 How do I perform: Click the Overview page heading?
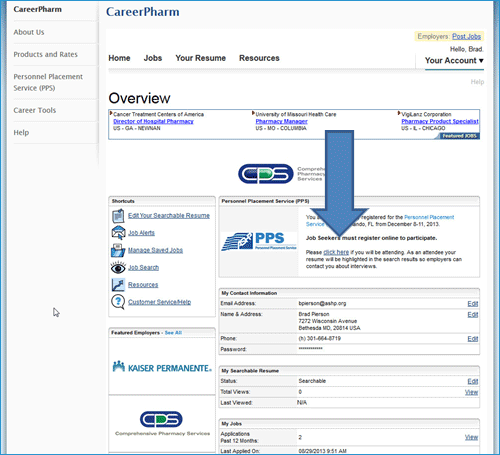139,98
